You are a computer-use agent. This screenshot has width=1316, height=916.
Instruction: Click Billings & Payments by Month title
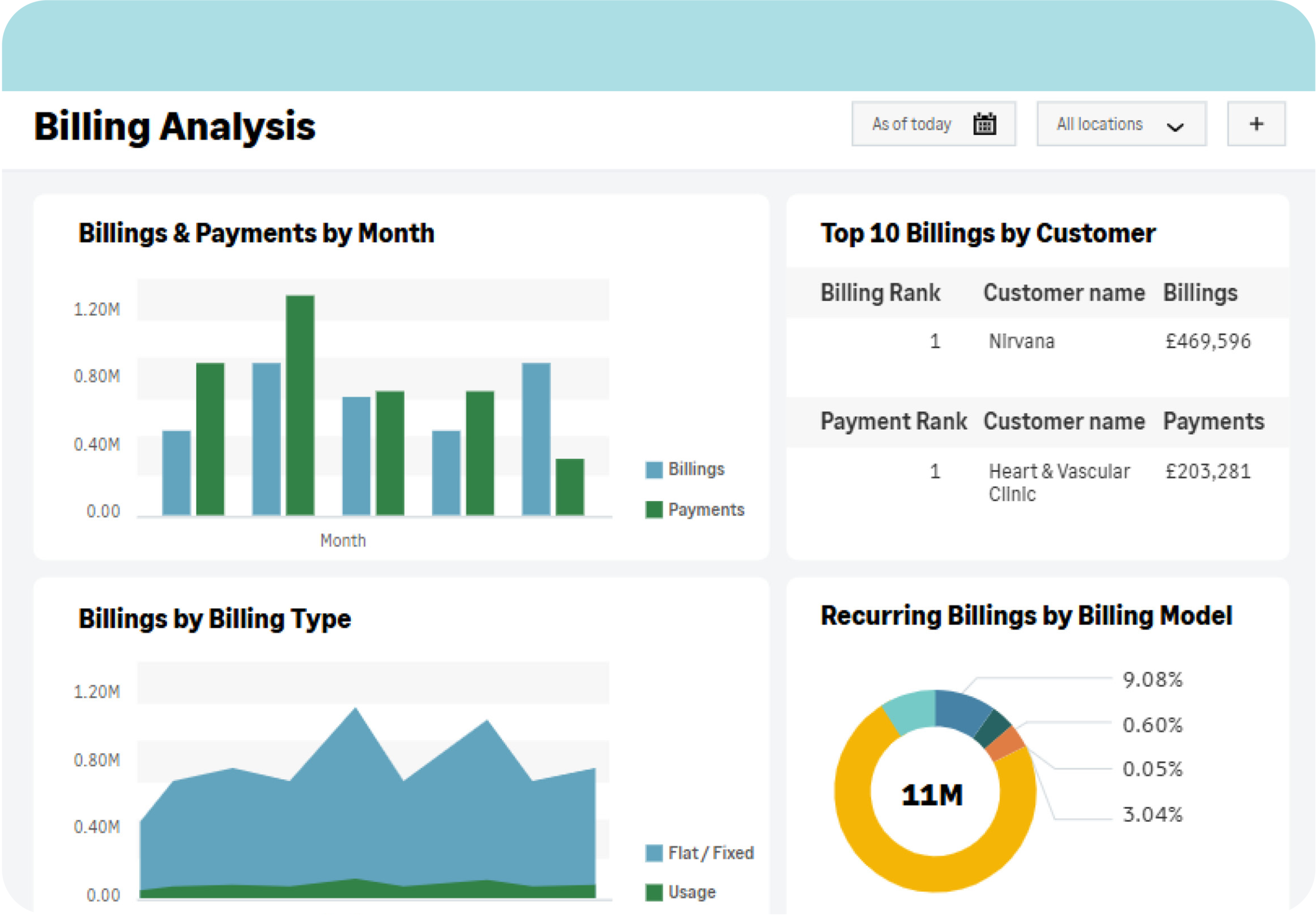(x=256, y=234)
